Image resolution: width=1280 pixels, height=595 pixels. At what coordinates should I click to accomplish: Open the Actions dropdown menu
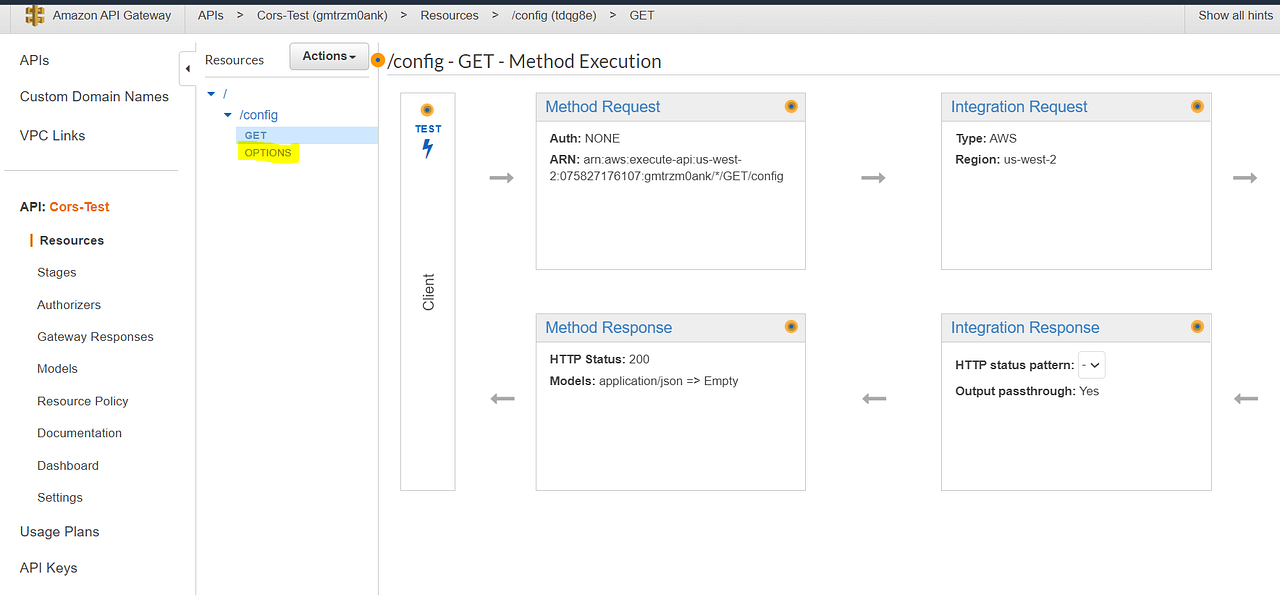(x=329, y=56)
